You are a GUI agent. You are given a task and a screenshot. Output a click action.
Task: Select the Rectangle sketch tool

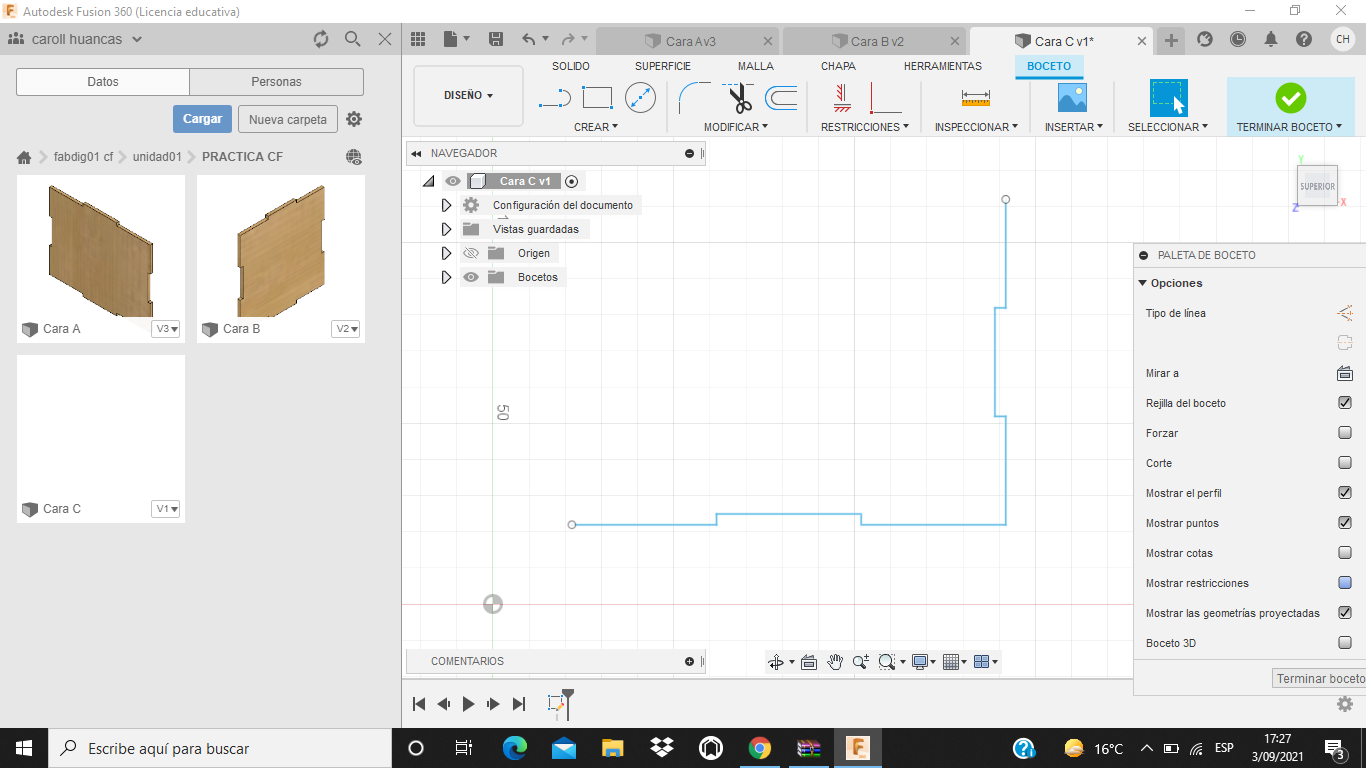click(x=597, y=98)
